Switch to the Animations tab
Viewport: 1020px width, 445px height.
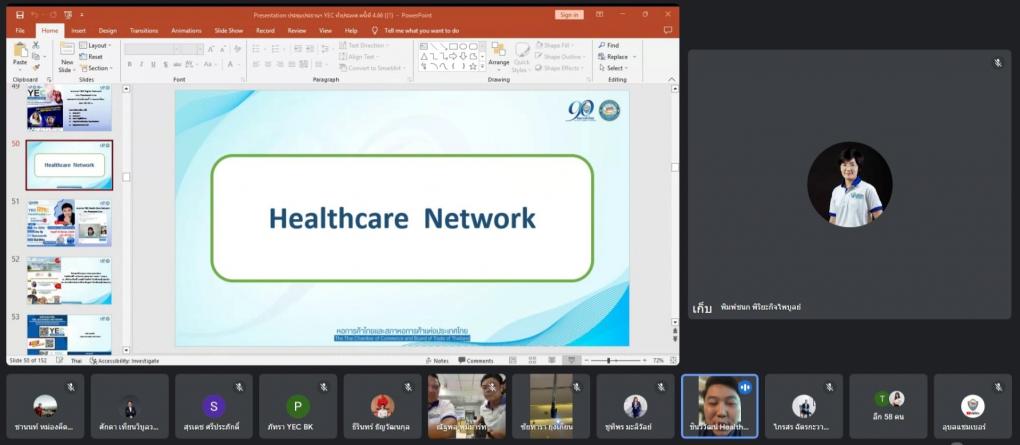pos(187,31)
